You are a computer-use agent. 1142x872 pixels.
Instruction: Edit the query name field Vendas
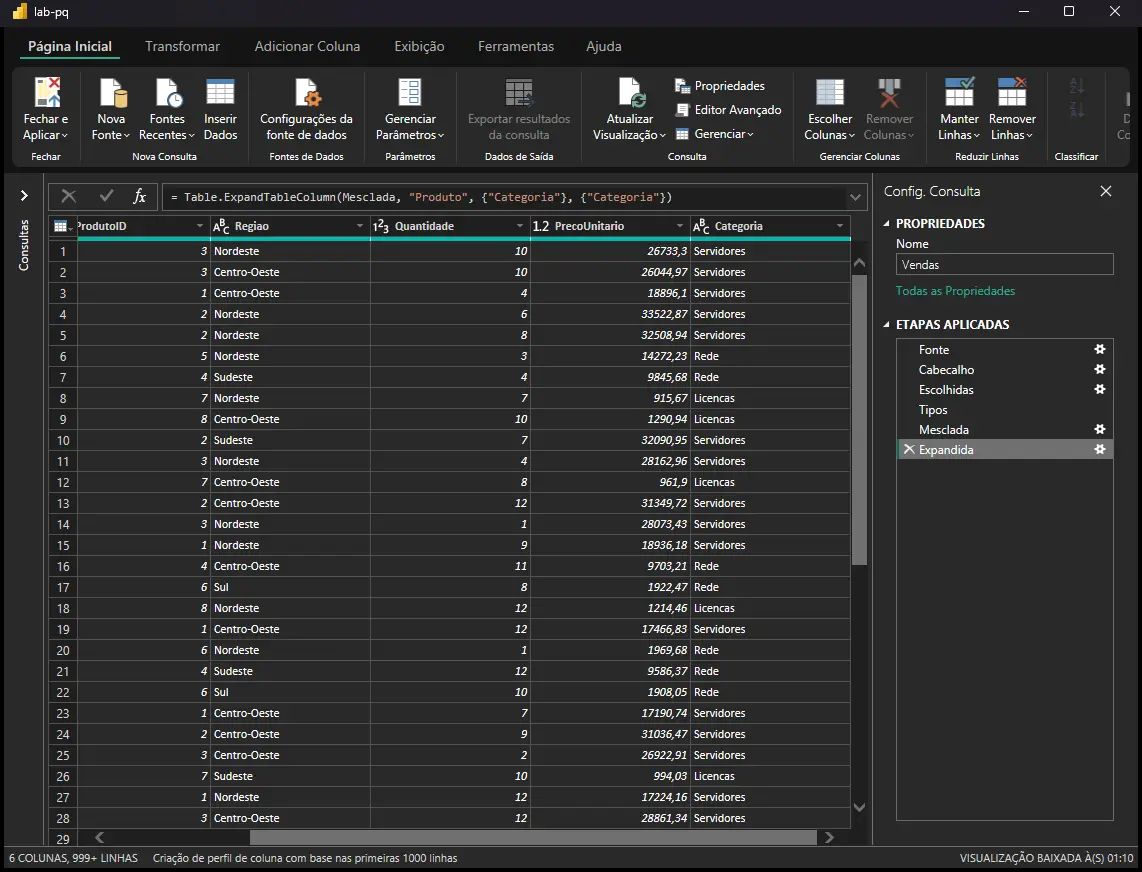click(x=1004, y=264)
